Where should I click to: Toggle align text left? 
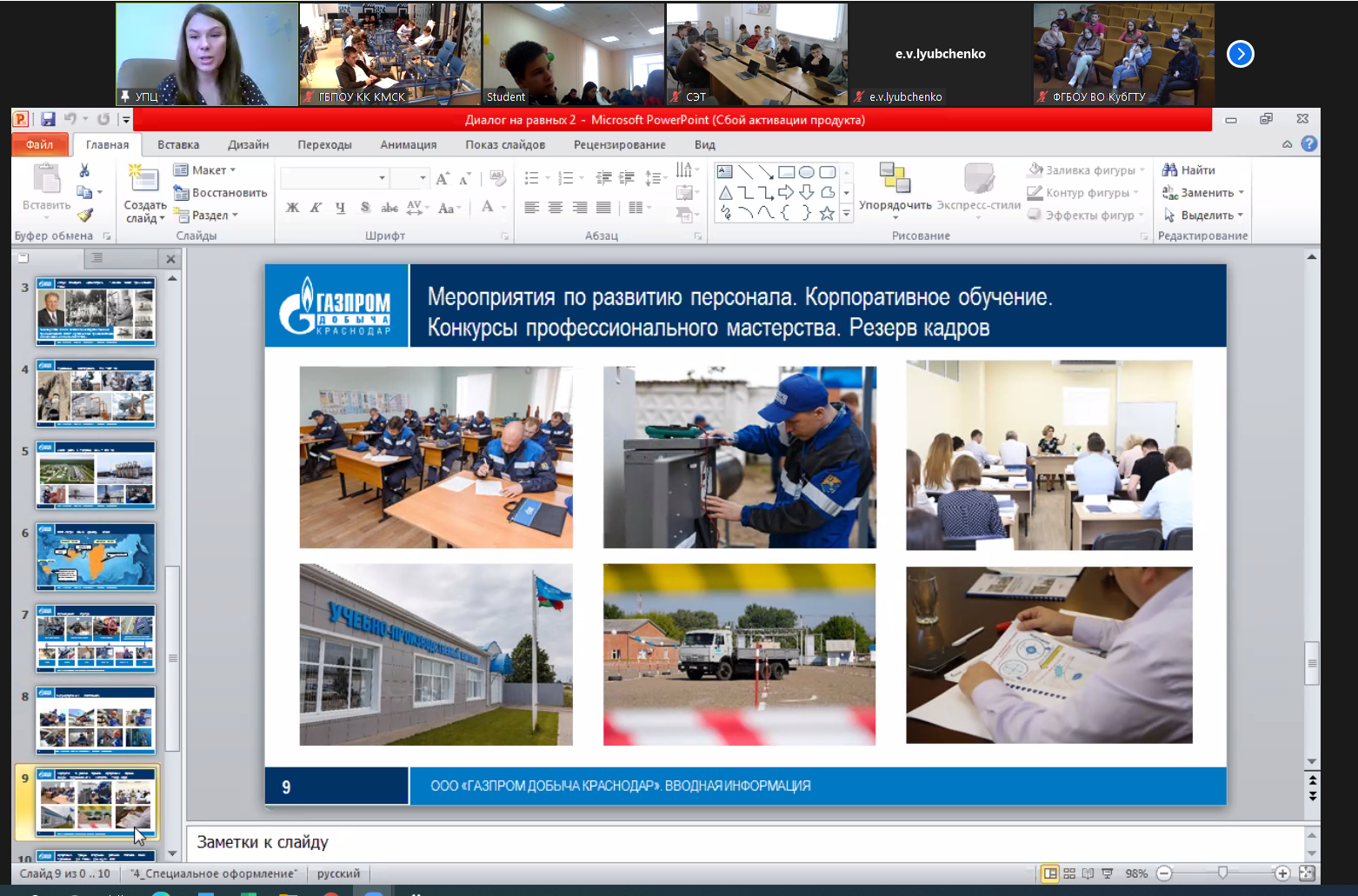(532, 207)
